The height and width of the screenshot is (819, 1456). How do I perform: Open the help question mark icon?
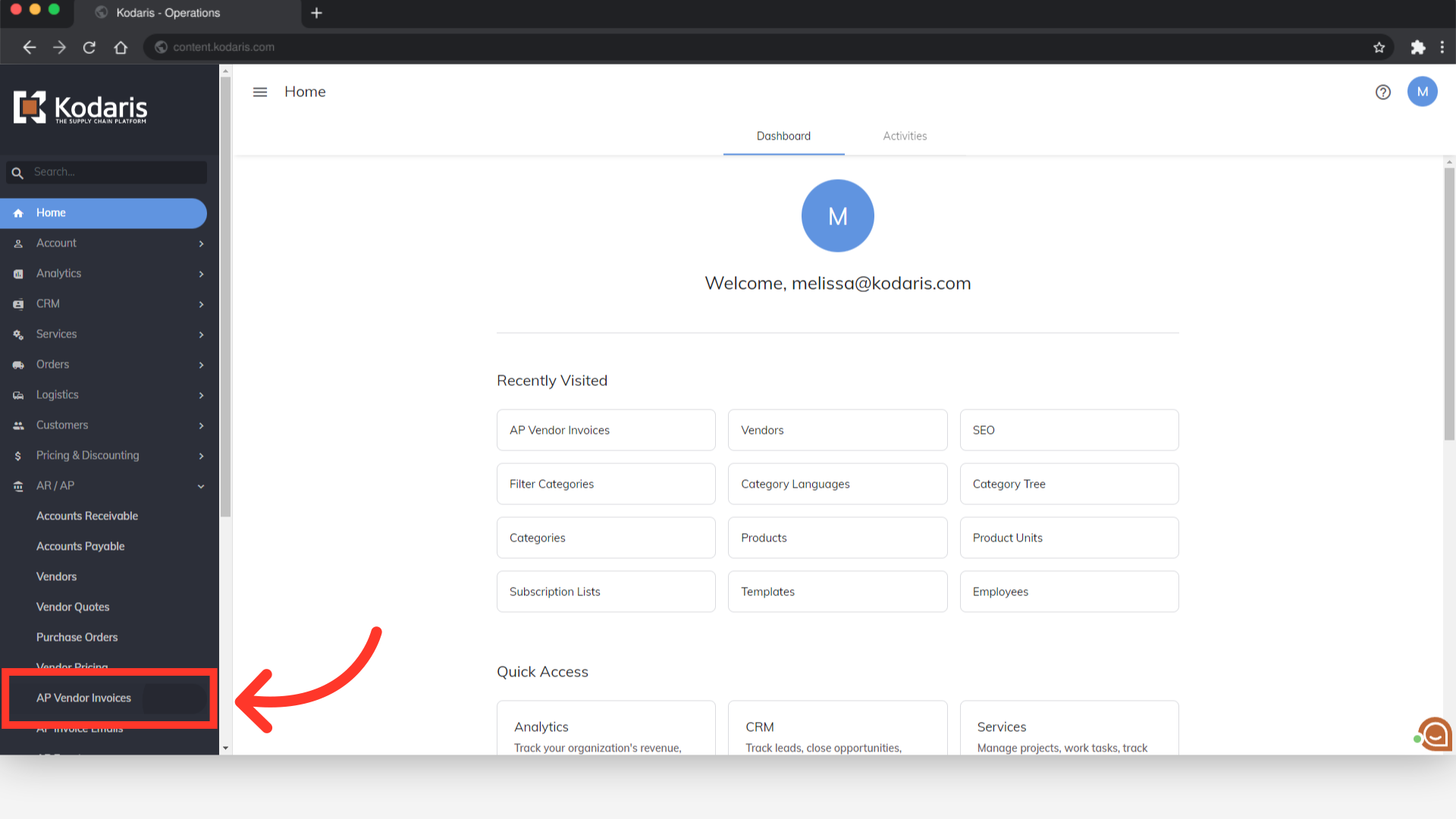(x=1382, y=92)
